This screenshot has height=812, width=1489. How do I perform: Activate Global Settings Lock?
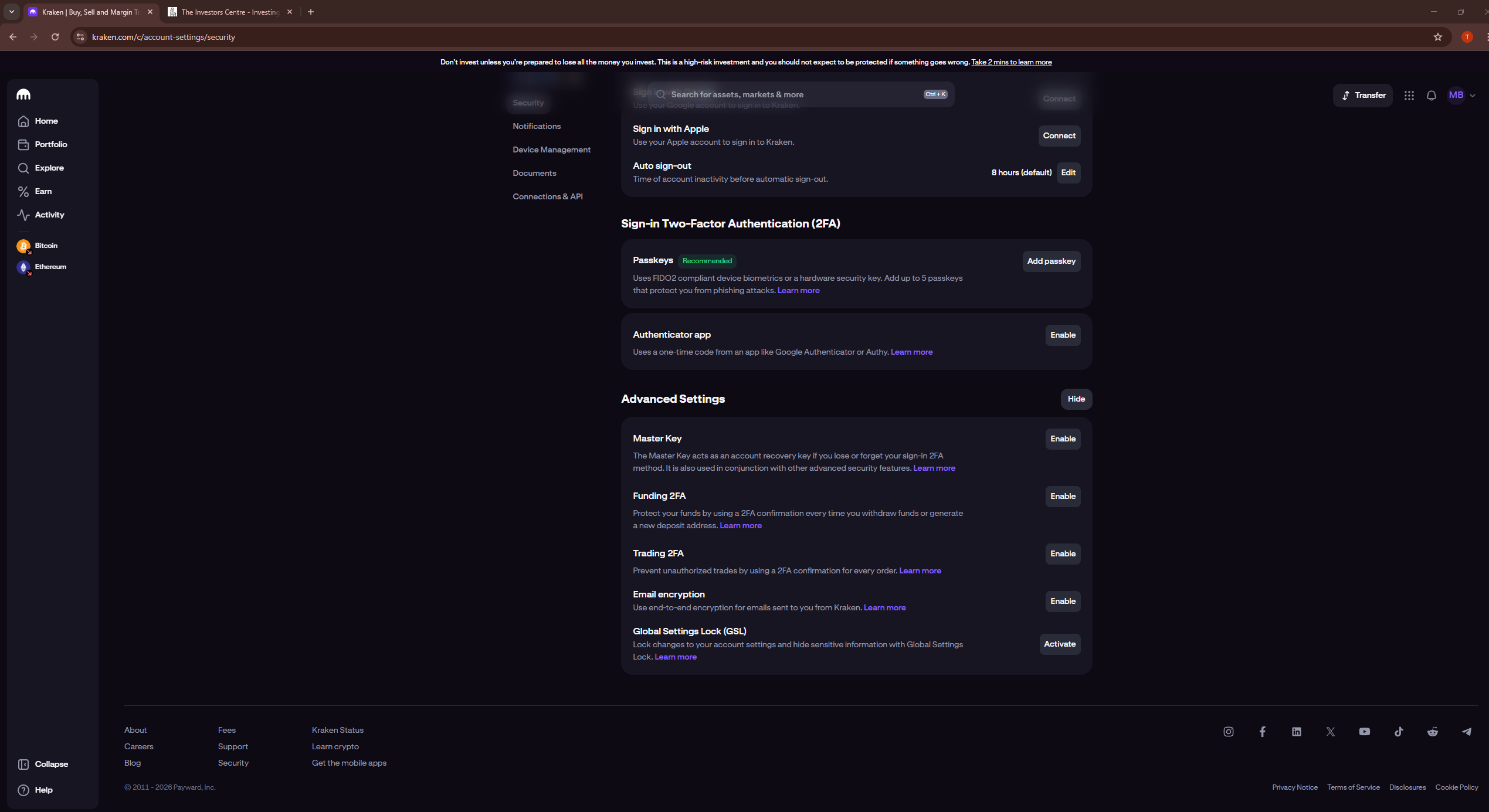[1060, 644]
